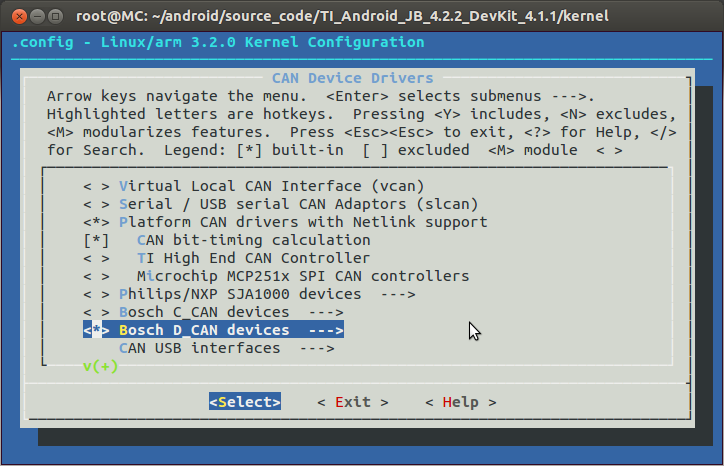Close the terminal window
The width and height of the screenshot is (724, 466).
point(19,17)
